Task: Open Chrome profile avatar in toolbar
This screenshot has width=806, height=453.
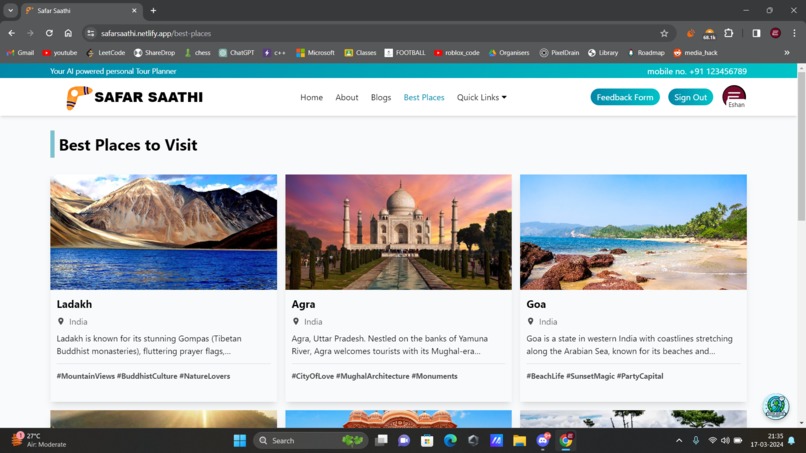Action: 775,33
